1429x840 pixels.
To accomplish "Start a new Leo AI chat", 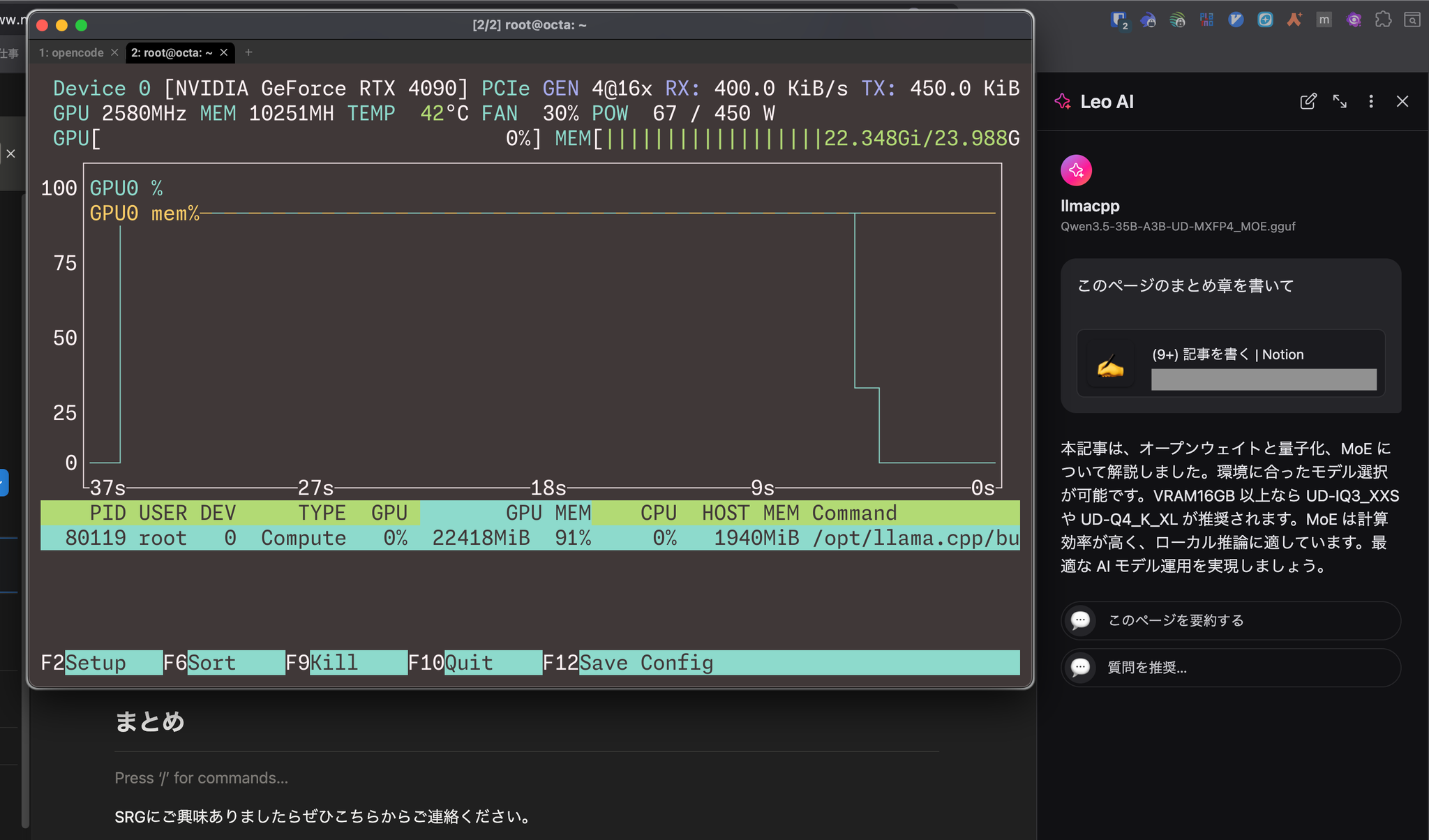I will [1308, 101].
